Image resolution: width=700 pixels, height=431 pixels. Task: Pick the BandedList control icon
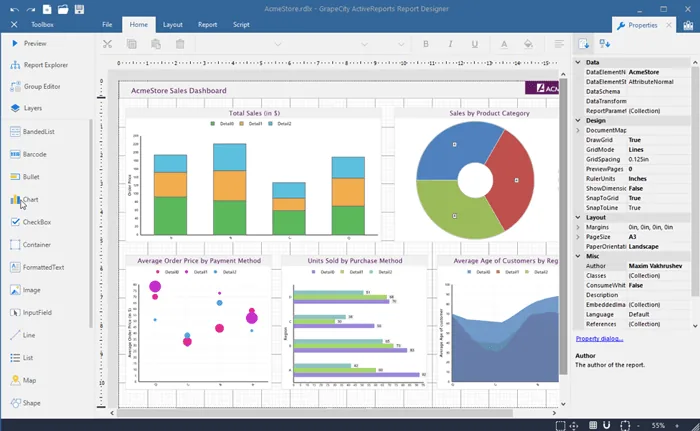(15, 131)
